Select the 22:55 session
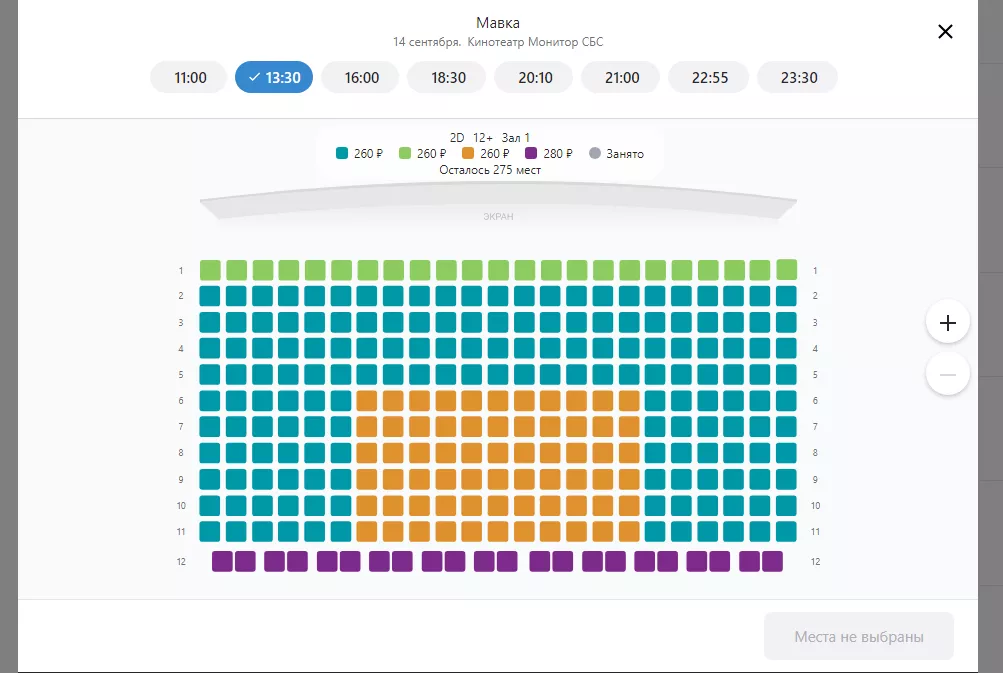Viewport: 1003px width, 673px height. click(x=709, y=77)
